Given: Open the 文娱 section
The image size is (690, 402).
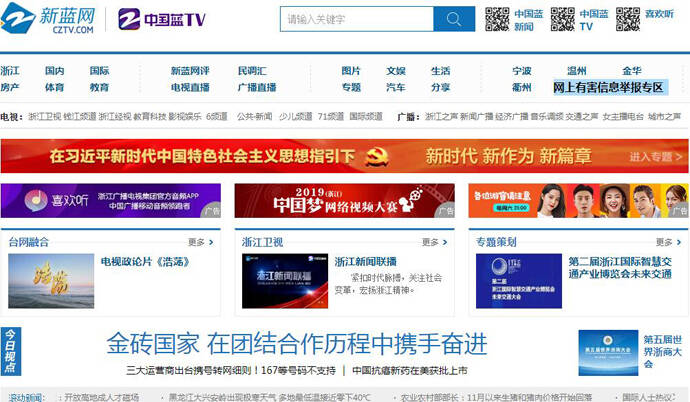Looking at the screenshot, I should [x=396, y=71].
